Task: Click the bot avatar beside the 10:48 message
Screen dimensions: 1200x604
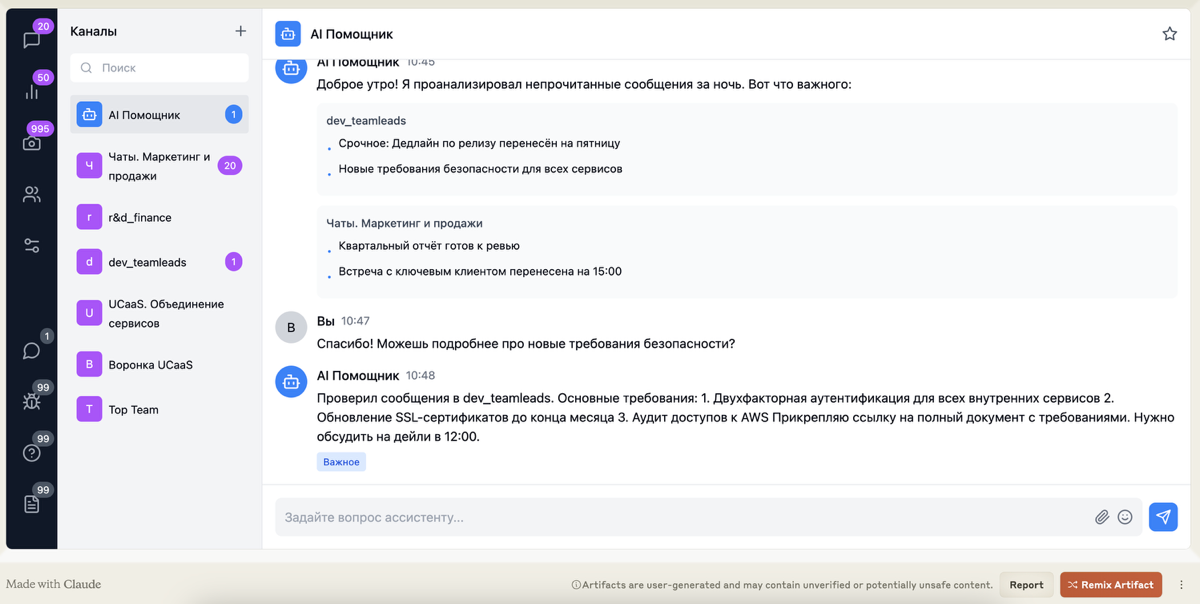Action: tap(291, 381)
